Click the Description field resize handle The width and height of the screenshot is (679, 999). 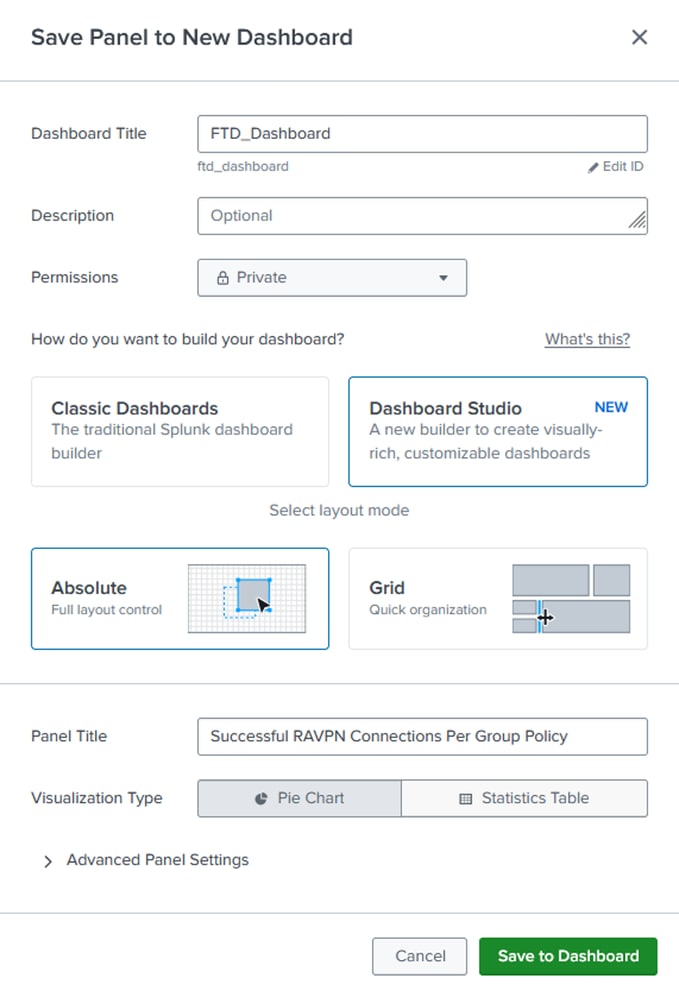(638, 221)
